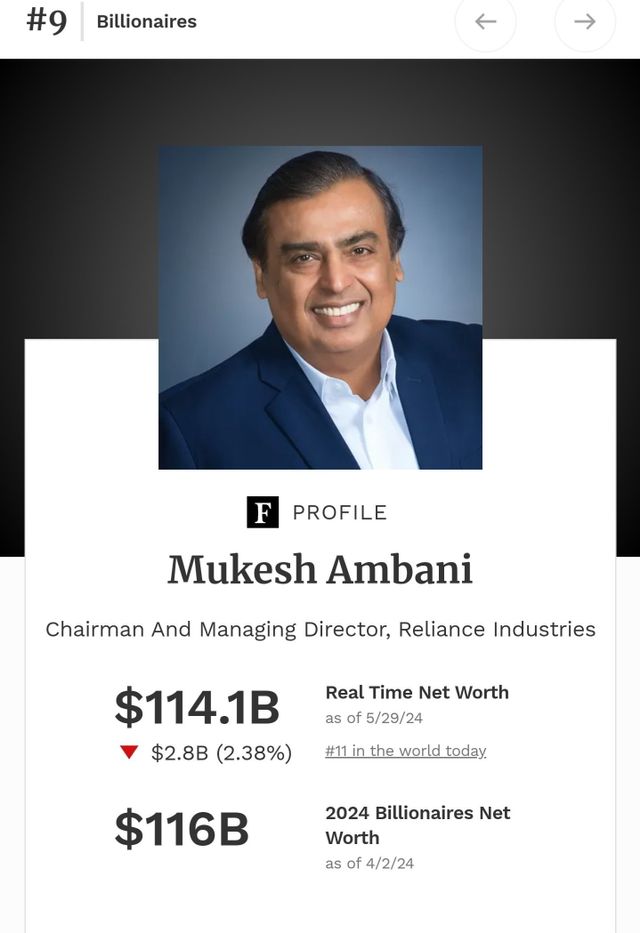Click the profile photo of the man in the suit

[x=320, y=308]
